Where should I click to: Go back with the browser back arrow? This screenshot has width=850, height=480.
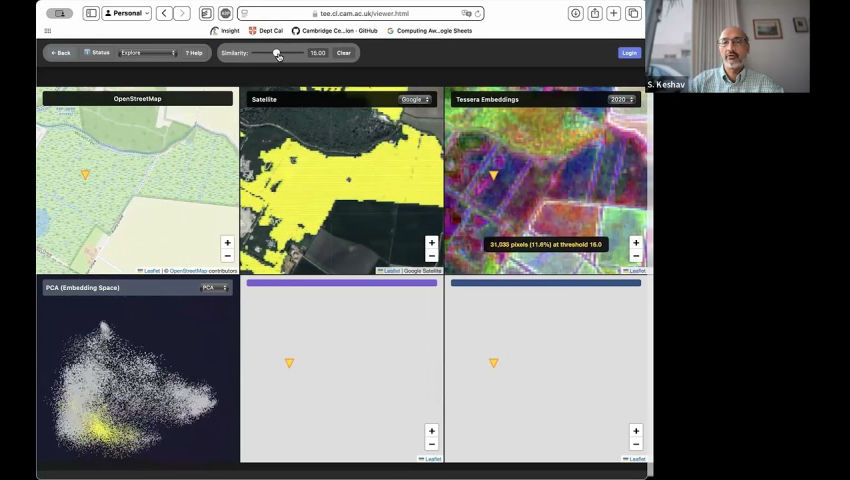[x=164, y=14]
